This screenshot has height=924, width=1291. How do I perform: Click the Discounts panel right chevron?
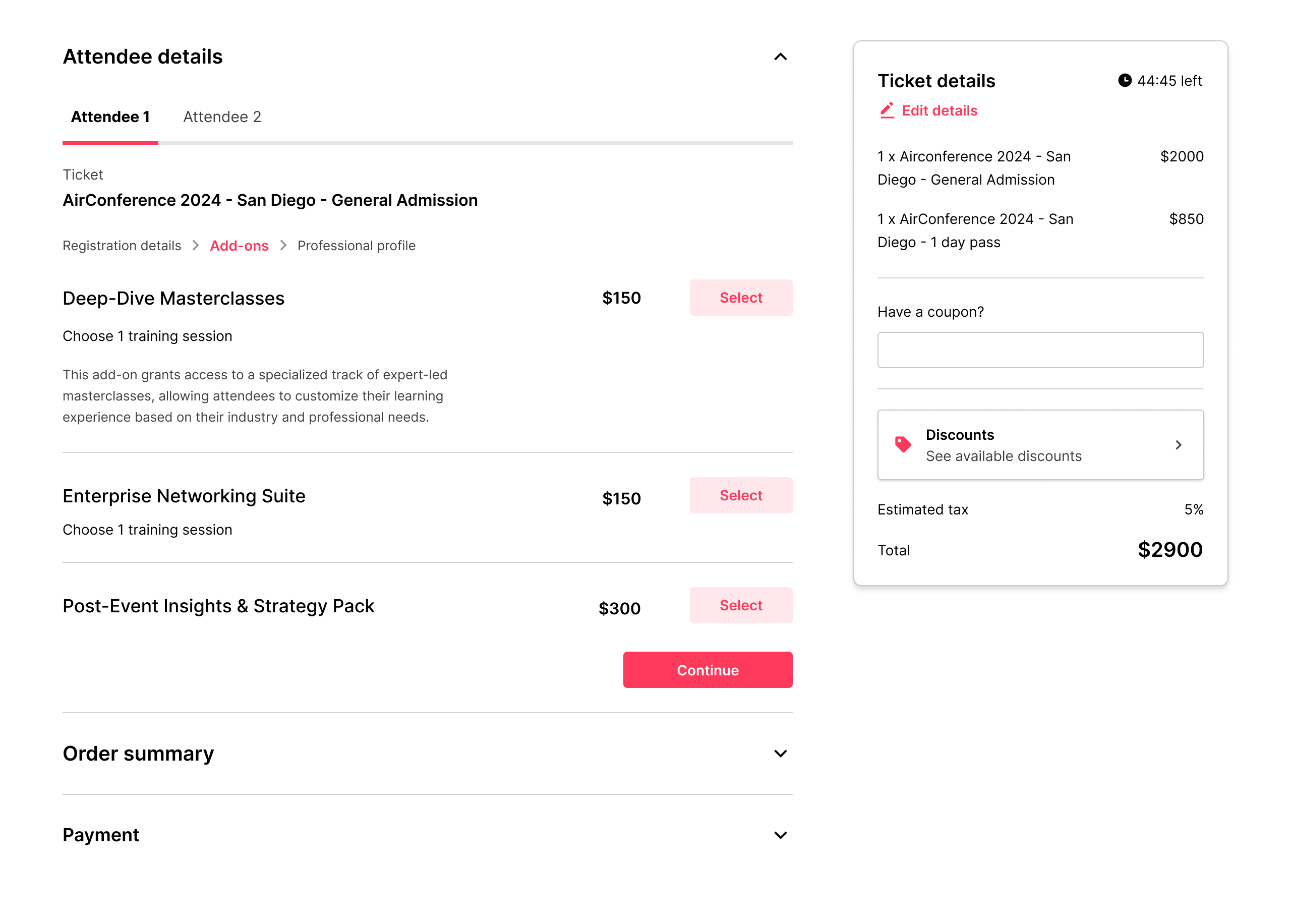(1178, 445)
